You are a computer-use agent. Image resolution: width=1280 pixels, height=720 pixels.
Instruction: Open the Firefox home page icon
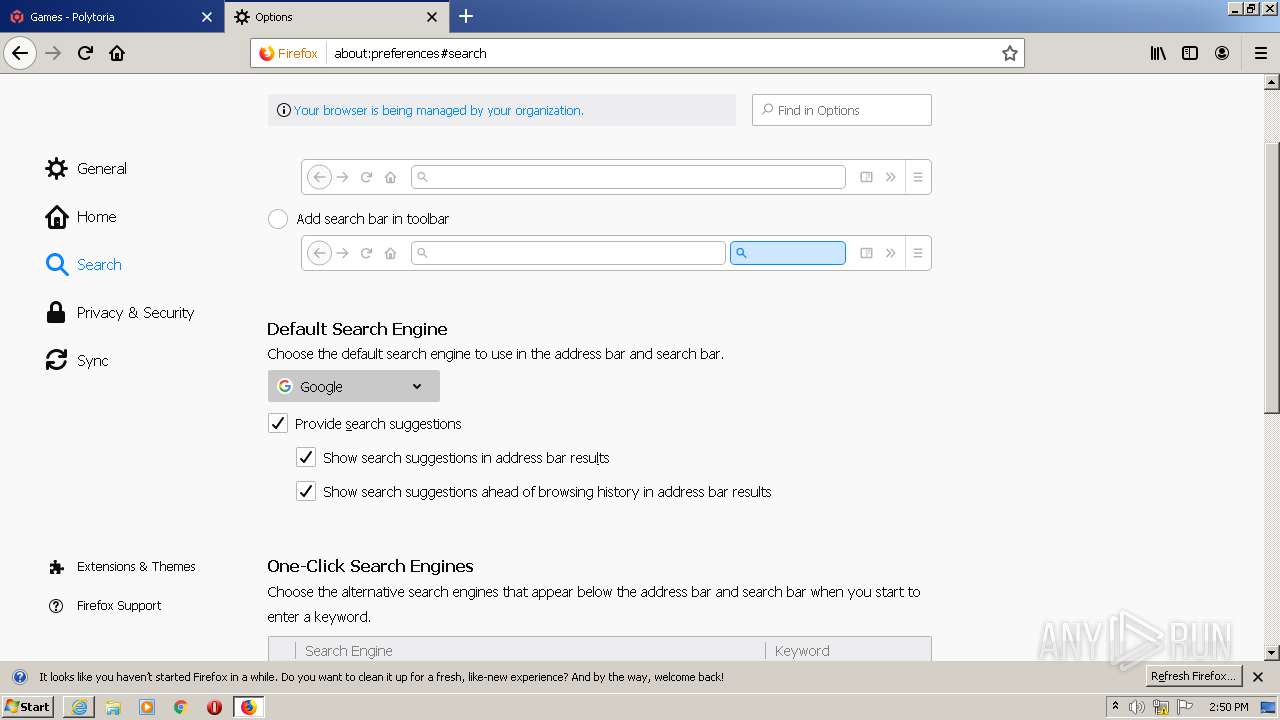coord(117,53)
